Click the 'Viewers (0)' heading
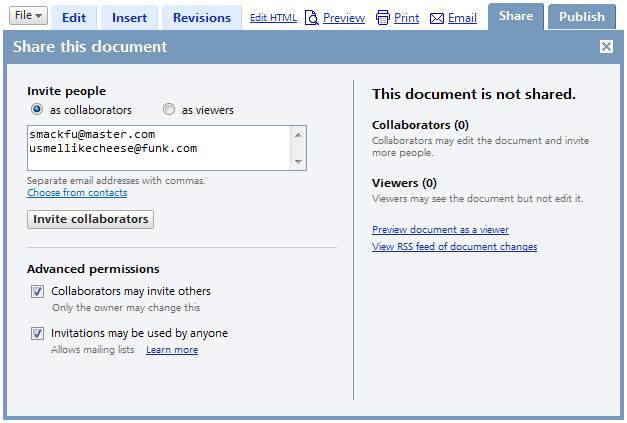The height and width of the screenshot is (423, 627). (x=404, y=183)
